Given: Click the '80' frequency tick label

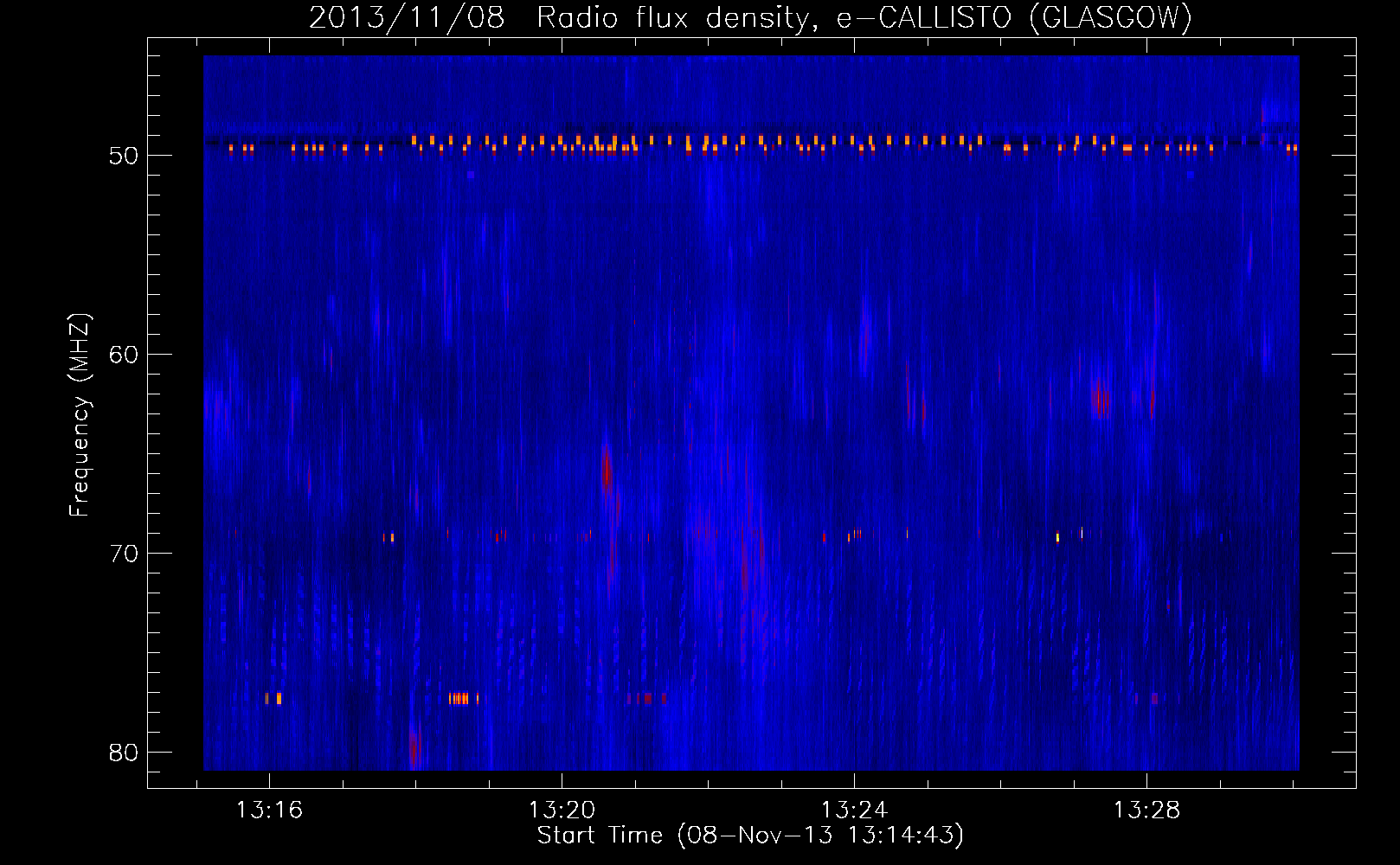Looking at the screenshot, I should [124, 753].
